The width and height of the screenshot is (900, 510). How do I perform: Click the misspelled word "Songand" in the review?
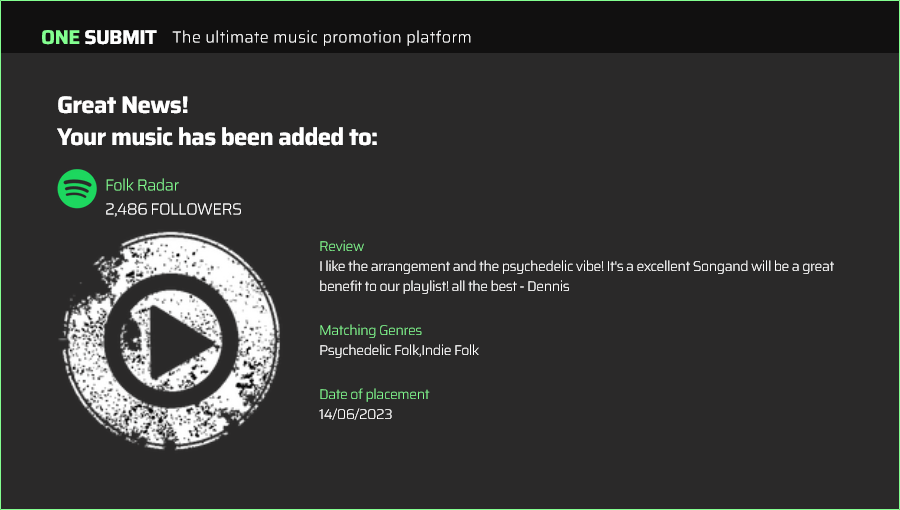[707, 267]
